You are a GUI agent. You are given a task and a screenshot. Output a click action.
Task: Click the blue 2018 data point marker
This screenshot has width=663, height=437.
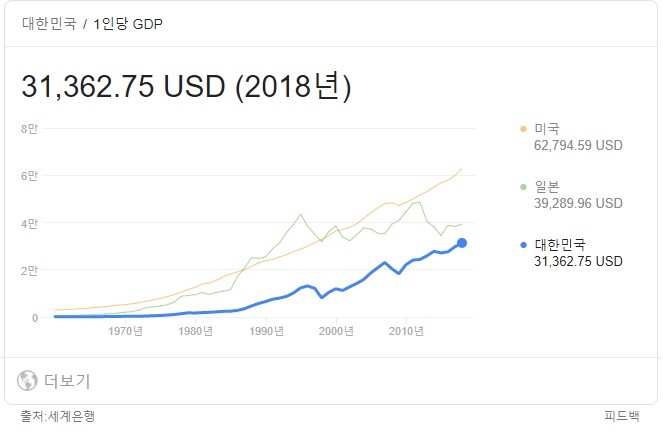pos(462,243)
